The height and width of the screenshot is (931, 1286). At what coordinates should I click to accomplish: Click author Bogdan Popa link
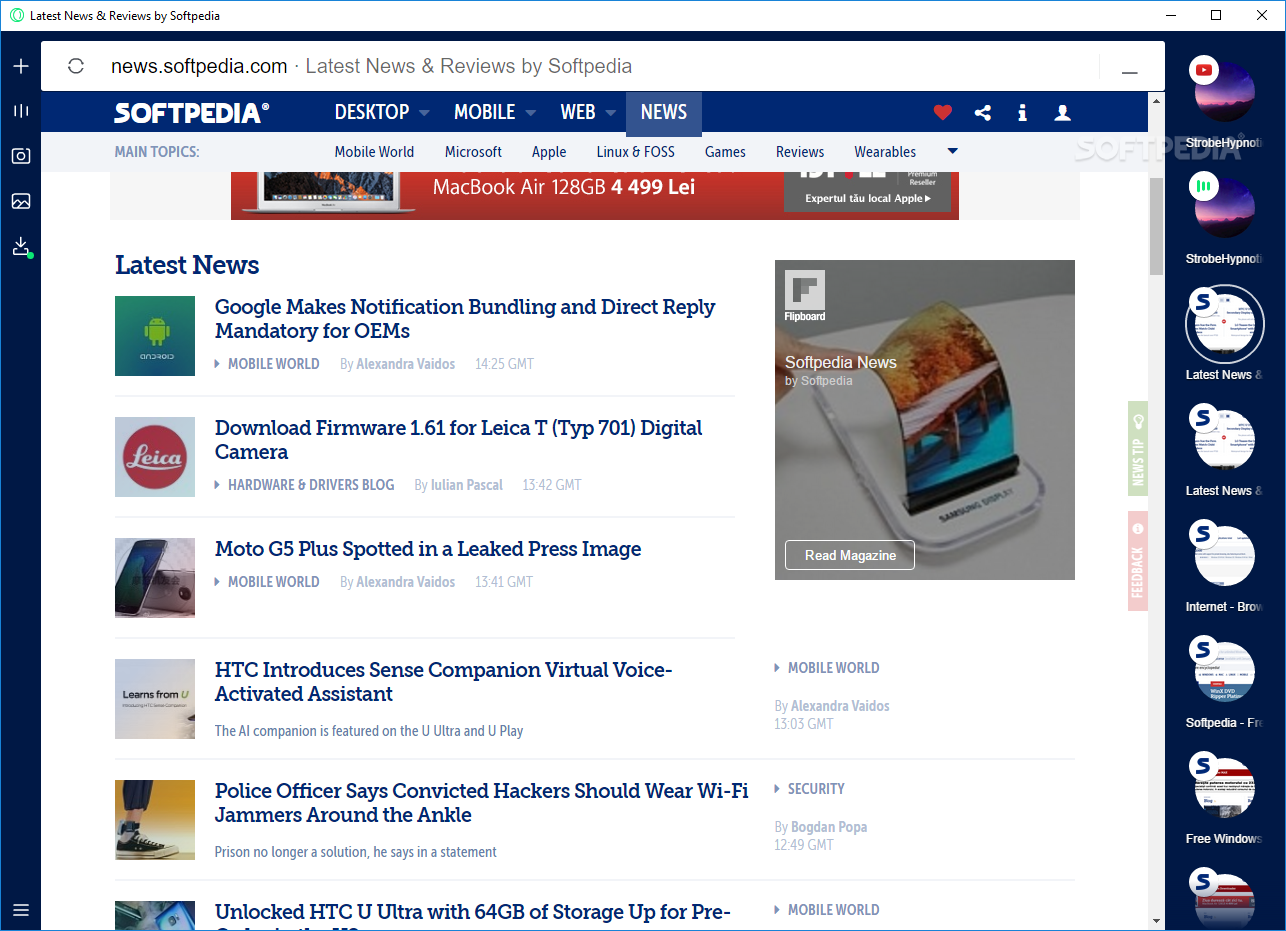coord(829,827)
